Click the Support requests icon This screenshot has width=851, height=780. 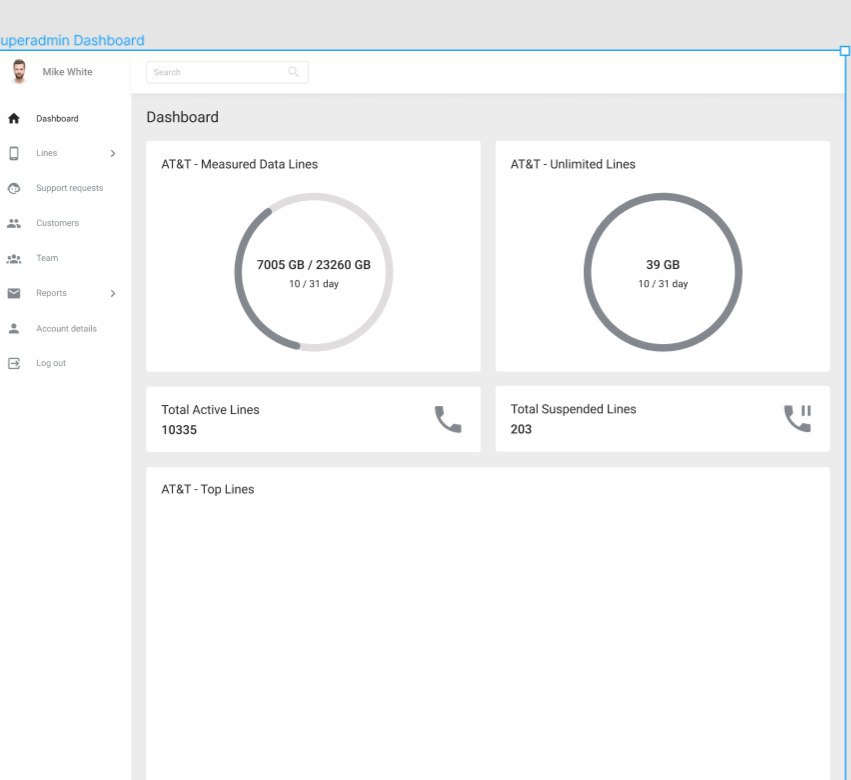[14, 188]
